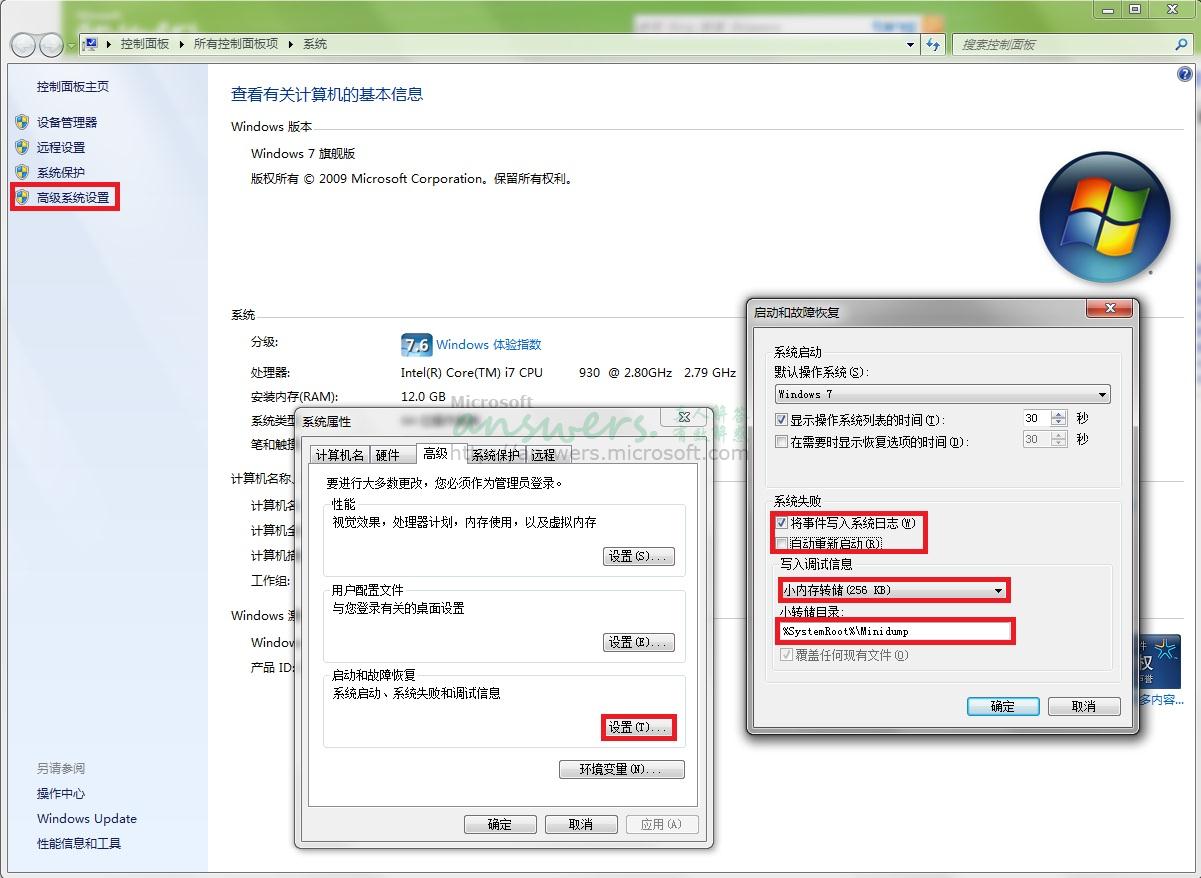Click recovery options time spinner arrows
The width and height of the screenshot is (1201, 878).
click(1058, 440)
